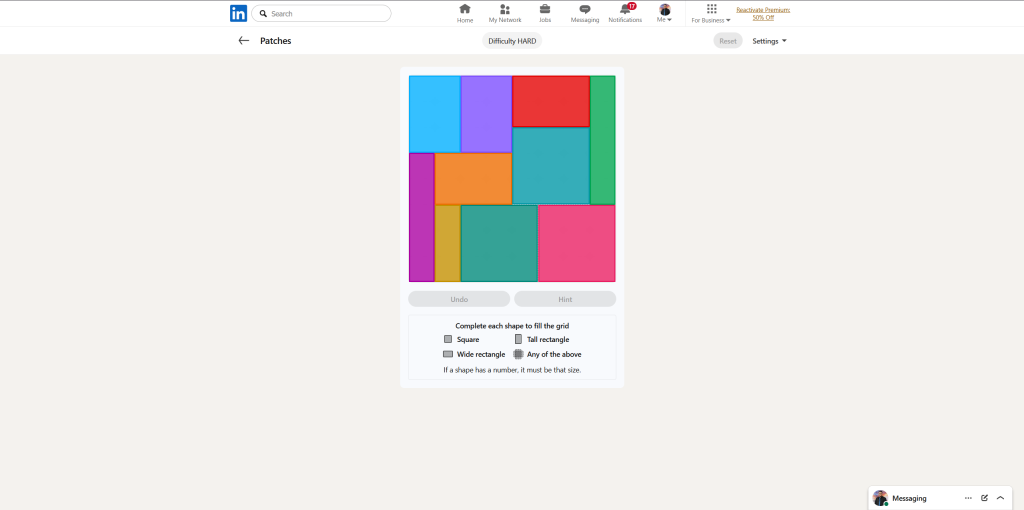Expand the For Business menu

tap(711, 13)
